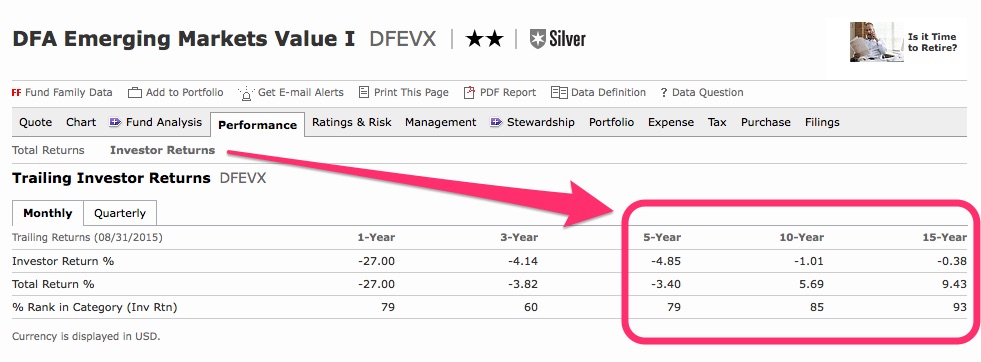Click the Data Question question-mark icon
Screen dimensions: 981x362
(x=664, y=93)
